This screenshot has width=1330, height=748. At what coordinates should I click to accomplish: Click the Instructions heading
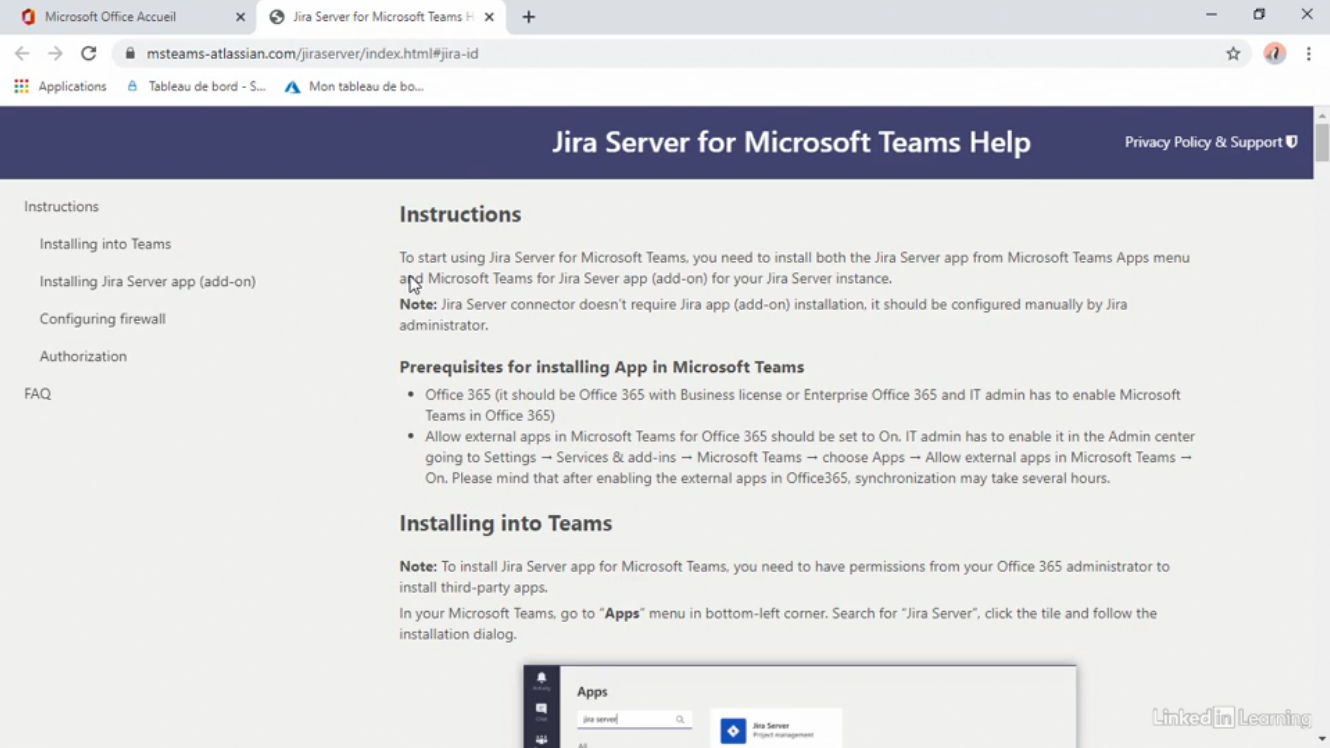pos(460,214)
